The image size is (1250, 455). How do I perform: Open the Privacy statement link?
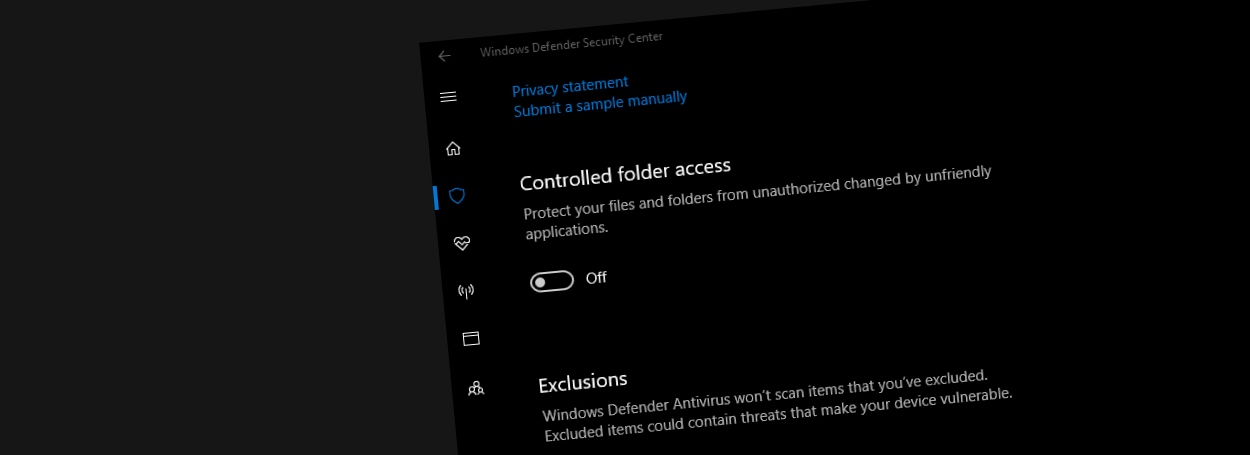coord(570,86)
